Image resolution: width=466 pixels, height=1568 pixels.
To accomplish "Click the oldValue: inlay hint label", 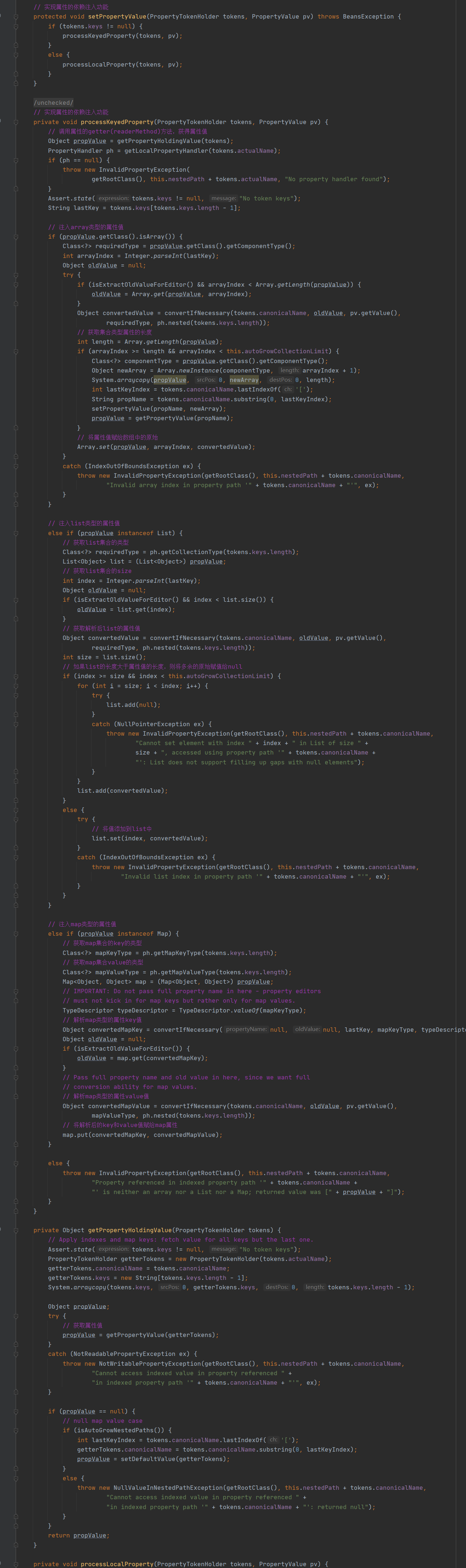I will click(307, 1029).
